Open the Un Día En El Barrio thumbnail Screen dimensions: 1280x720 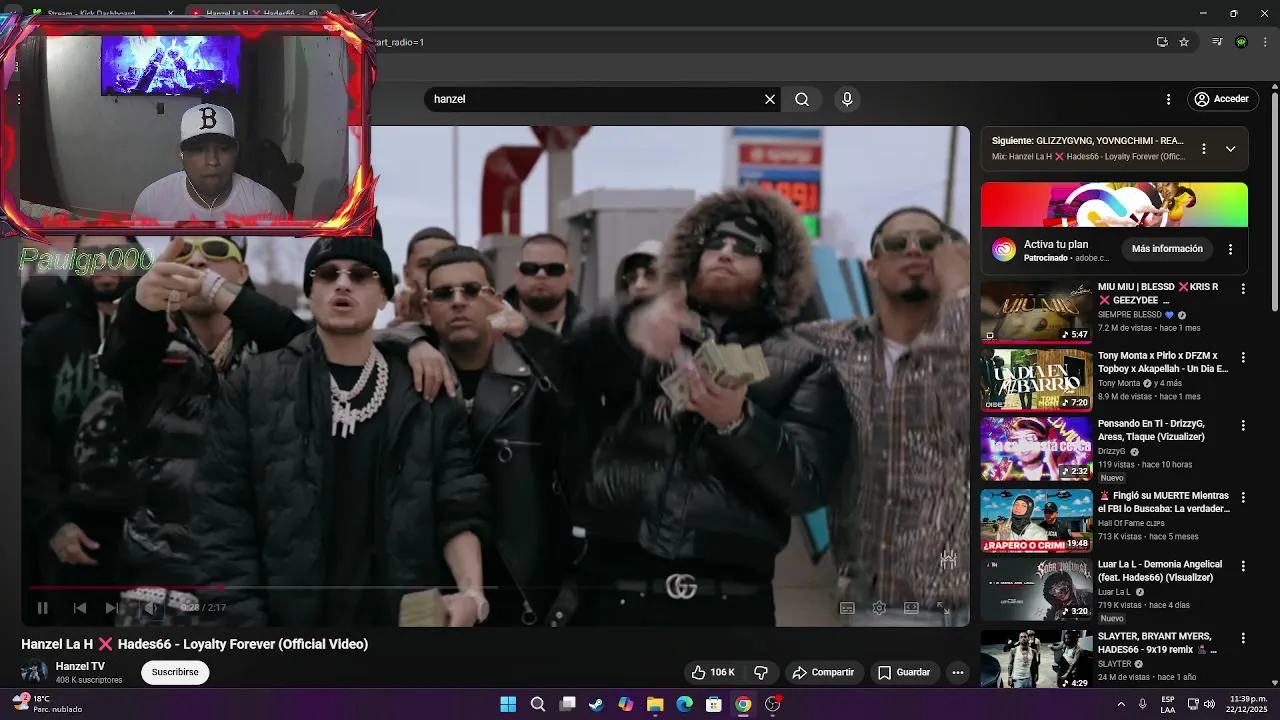(1036, 379)
